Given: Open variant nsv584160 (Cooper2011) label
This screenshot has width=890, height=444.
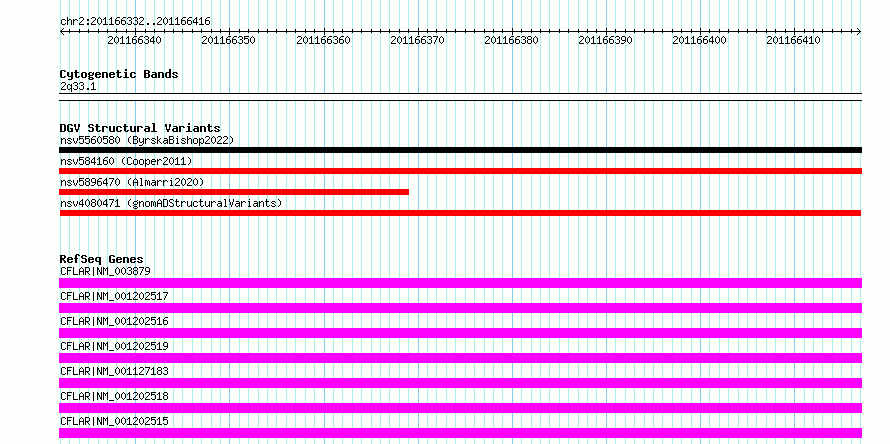Looking at the screenshot, I should pyautogui.click(x=126, y=162).
